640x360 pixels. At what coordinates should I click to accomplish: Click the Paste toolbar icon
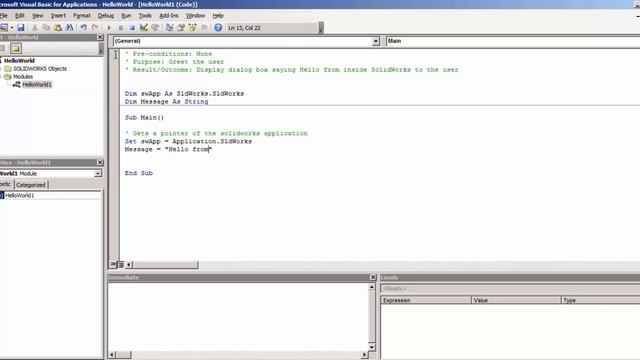(x=58, y=28)
